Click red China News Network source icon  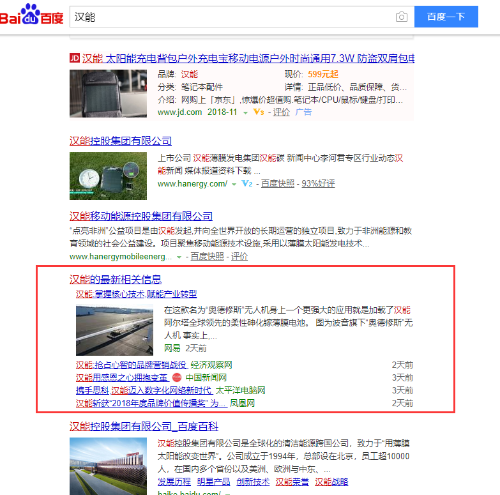pyautogui.click(x=177, y=377)
